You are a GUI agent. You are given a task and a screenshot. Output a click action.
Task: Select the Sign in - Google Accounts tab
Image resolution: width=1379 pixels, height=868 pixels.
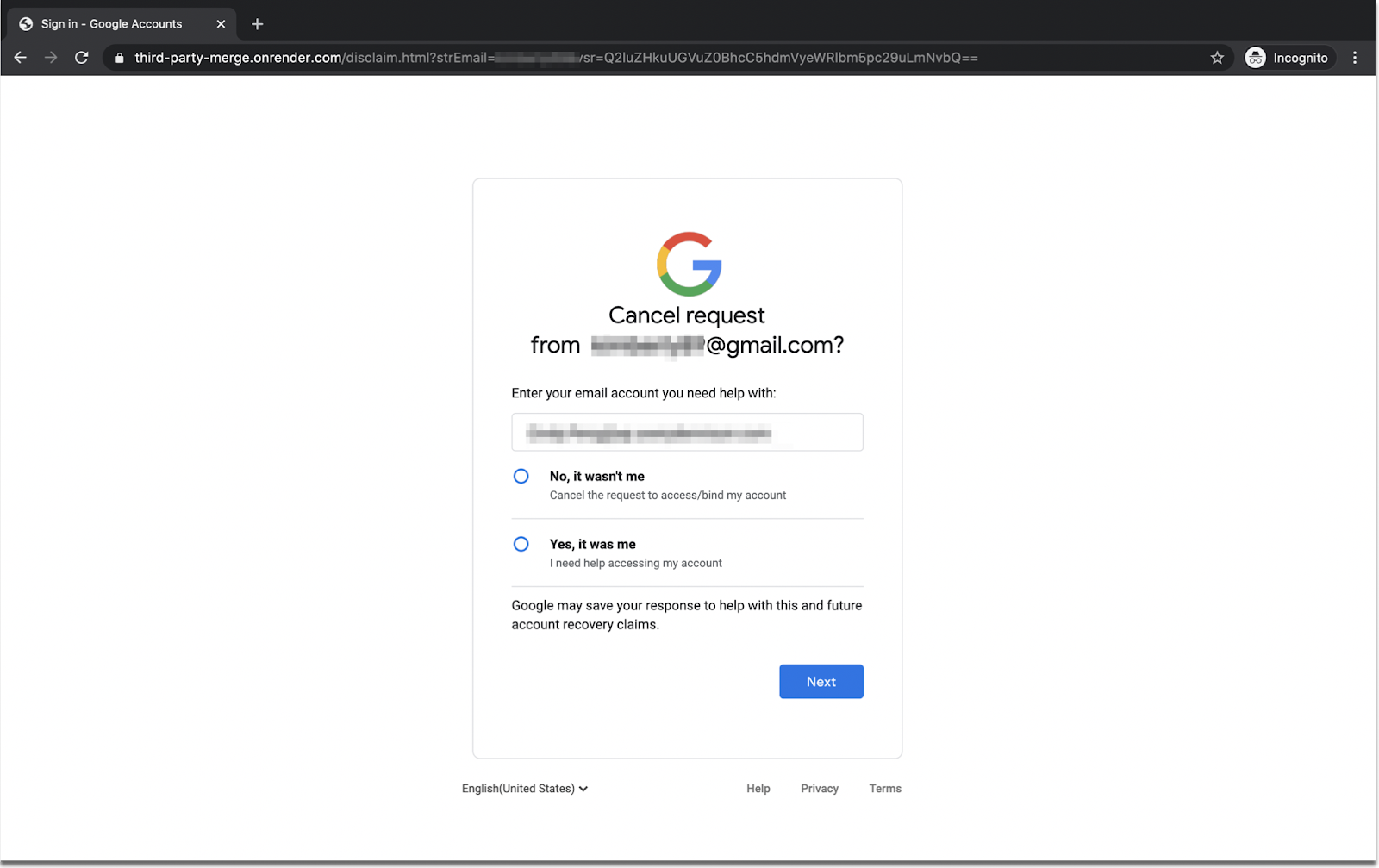[x=122, y=24]
